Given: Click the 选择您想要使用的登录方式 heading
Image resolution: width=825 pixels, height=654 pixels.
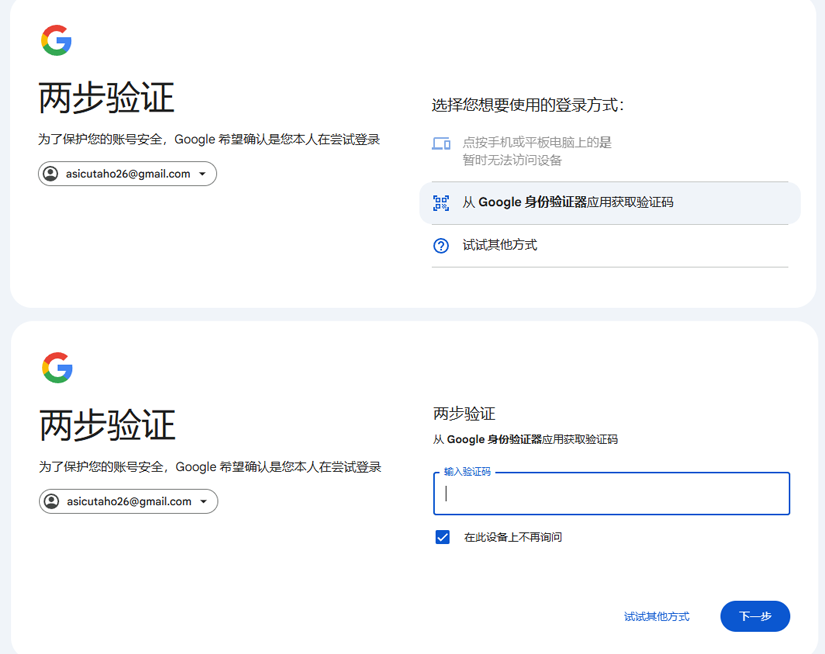Looking at the screenshot, I should 528,105.
